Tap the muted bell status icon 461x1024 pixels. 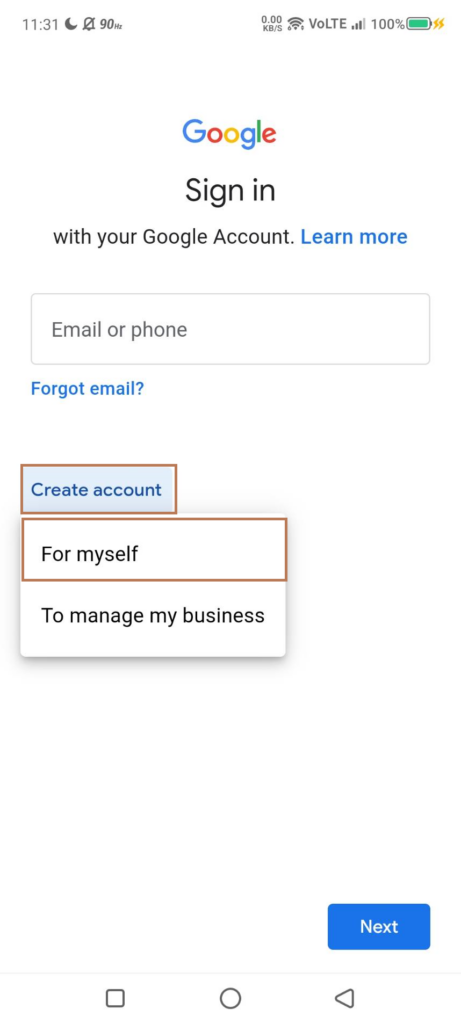(x=89, y=24)
